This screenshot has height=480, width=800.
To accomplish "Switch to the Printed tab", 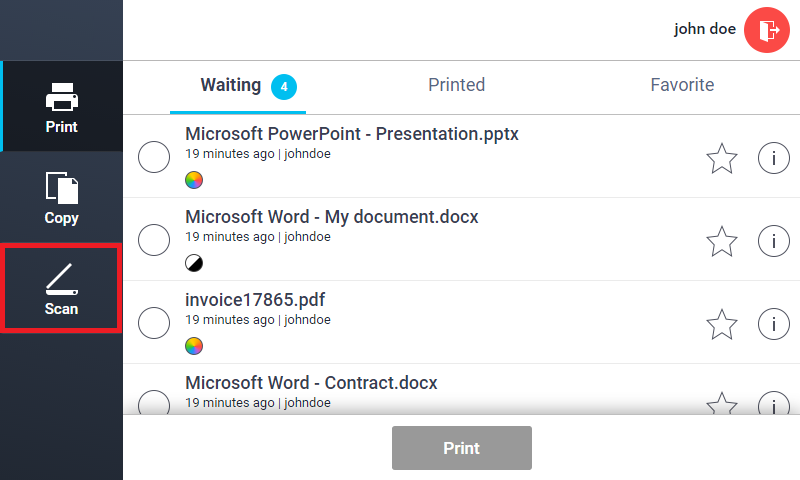I will [456, 85].
